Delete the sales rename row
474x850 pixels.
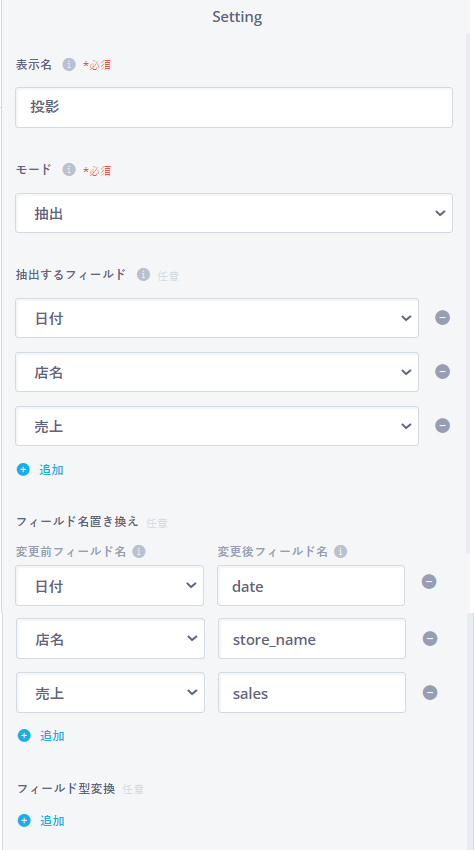click(430, 693)
